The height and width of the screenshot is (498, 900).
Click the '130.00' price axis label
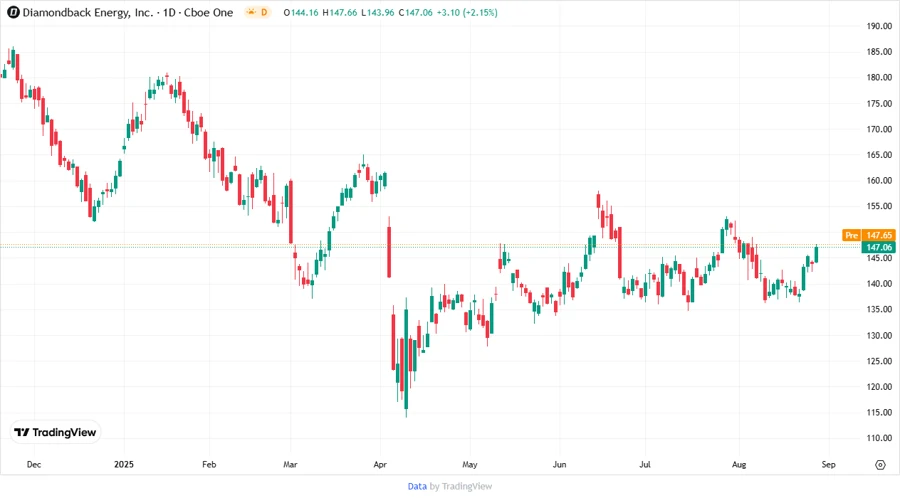tap(879, 335)
